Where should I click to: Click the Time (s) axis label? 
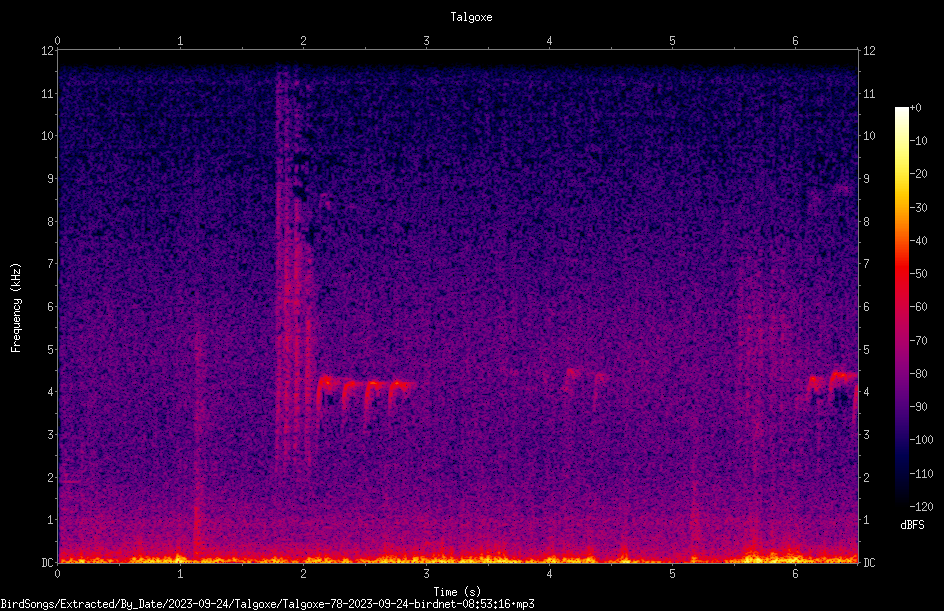click(458, 592)
